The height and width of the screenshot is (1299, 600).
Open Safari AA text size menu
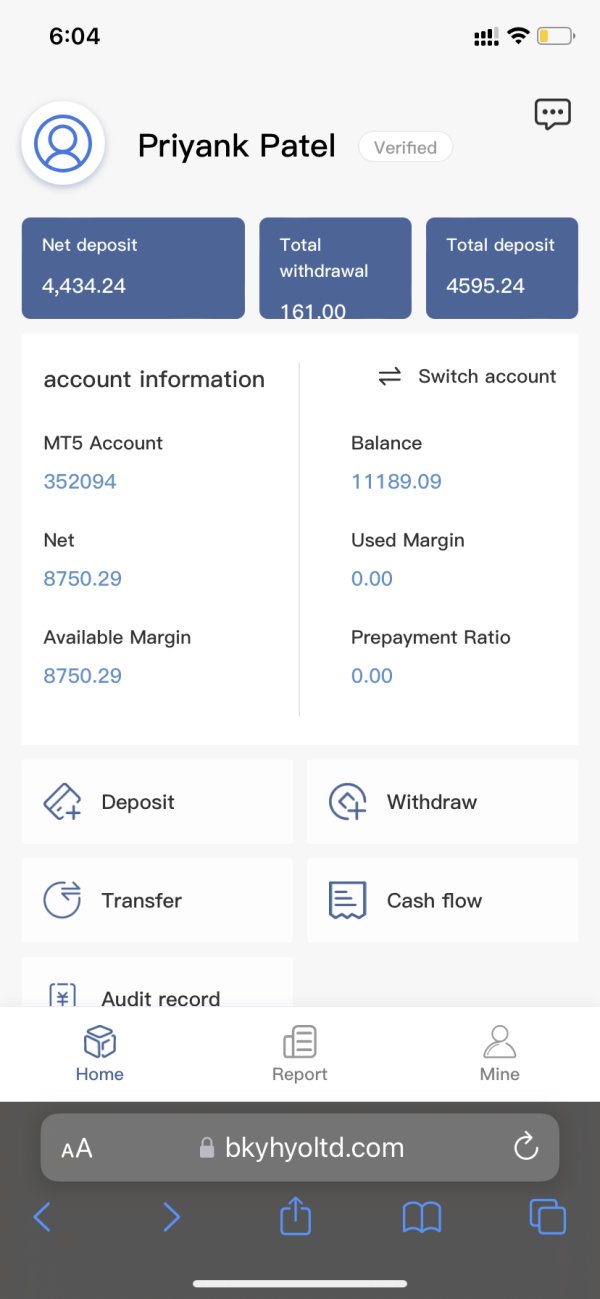point(77,1148)
